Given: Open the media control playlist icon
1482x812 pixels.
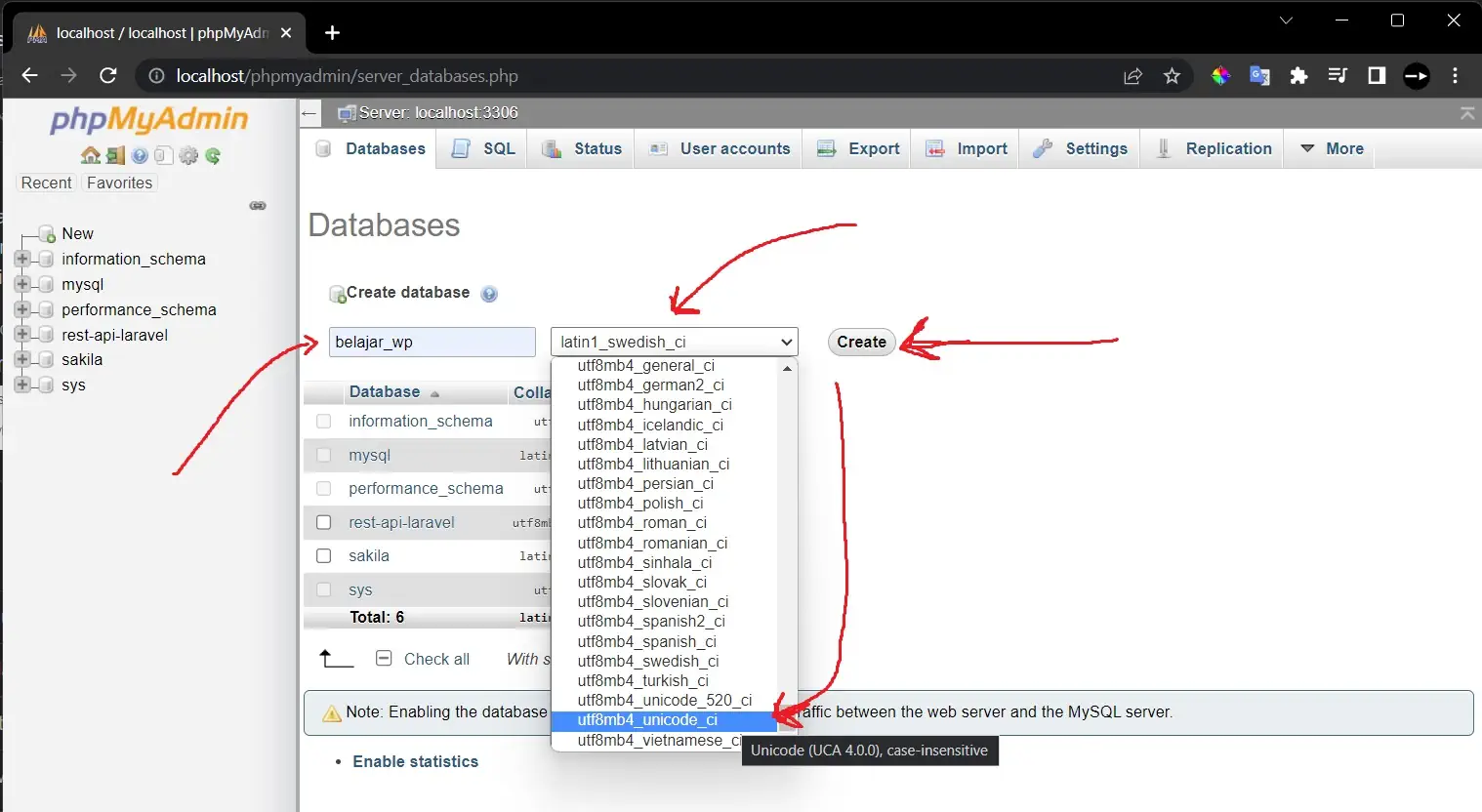Looking at the screenshot, I should click(x=1338, y=76).
